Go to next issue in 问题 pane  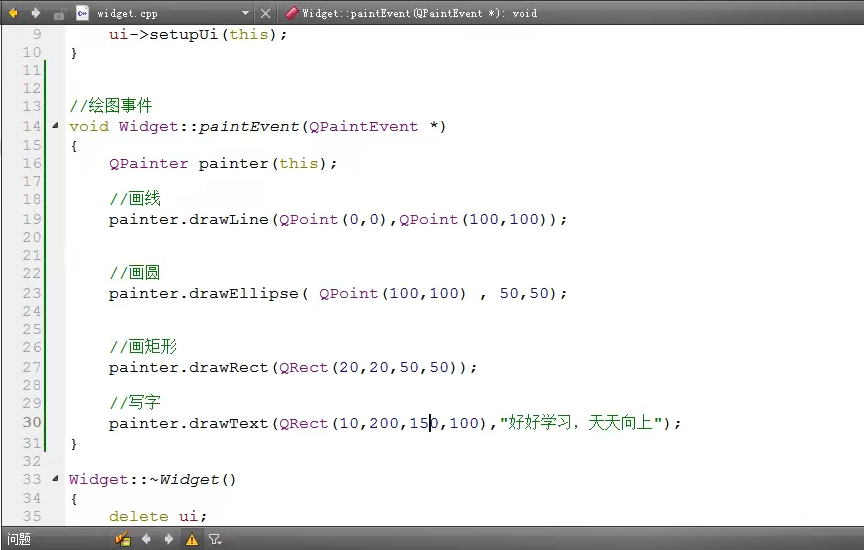click(169, 539)
